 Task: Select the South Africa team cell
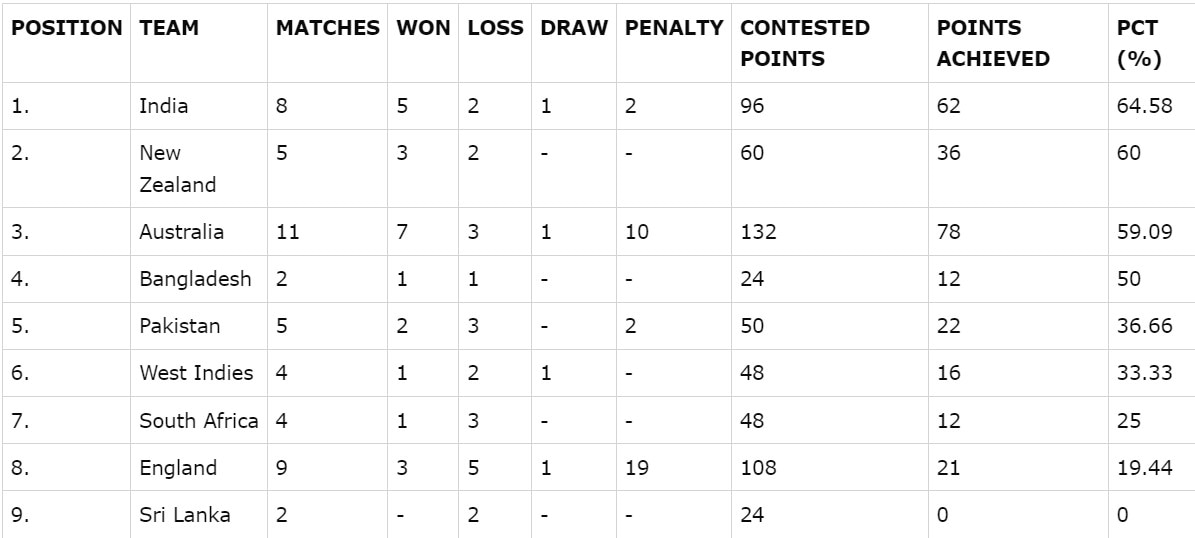point(198,421)
